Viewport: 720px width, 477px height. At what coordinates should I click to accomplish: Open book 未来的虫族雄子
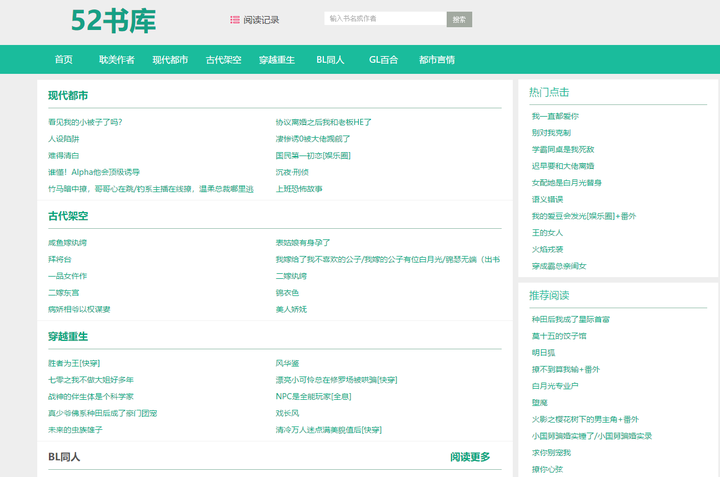click(x=75, y=430)
